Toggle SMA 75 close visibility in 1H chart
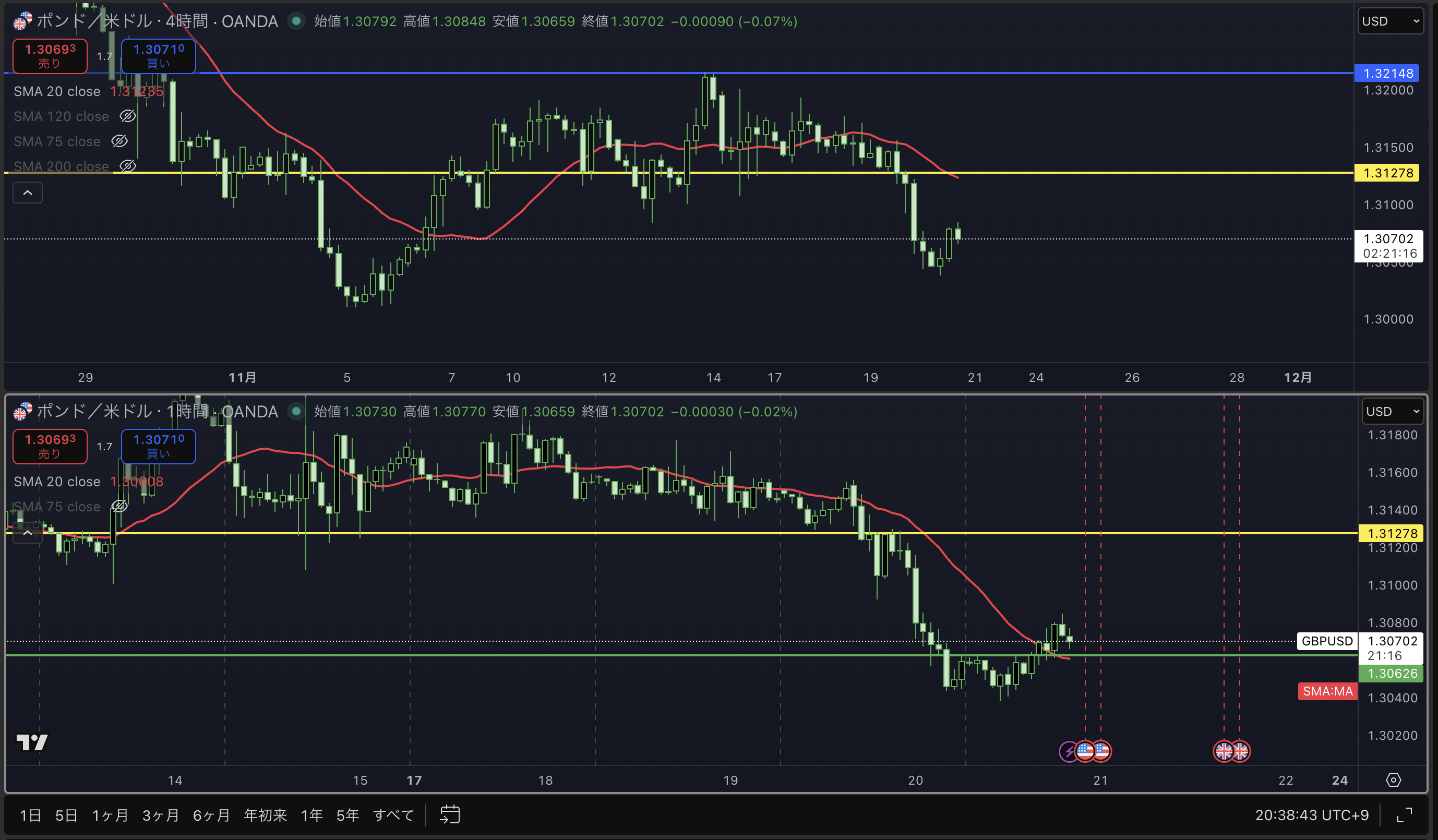The width and height of the screenshot is (1438, 840). click(x=119, y=506)
